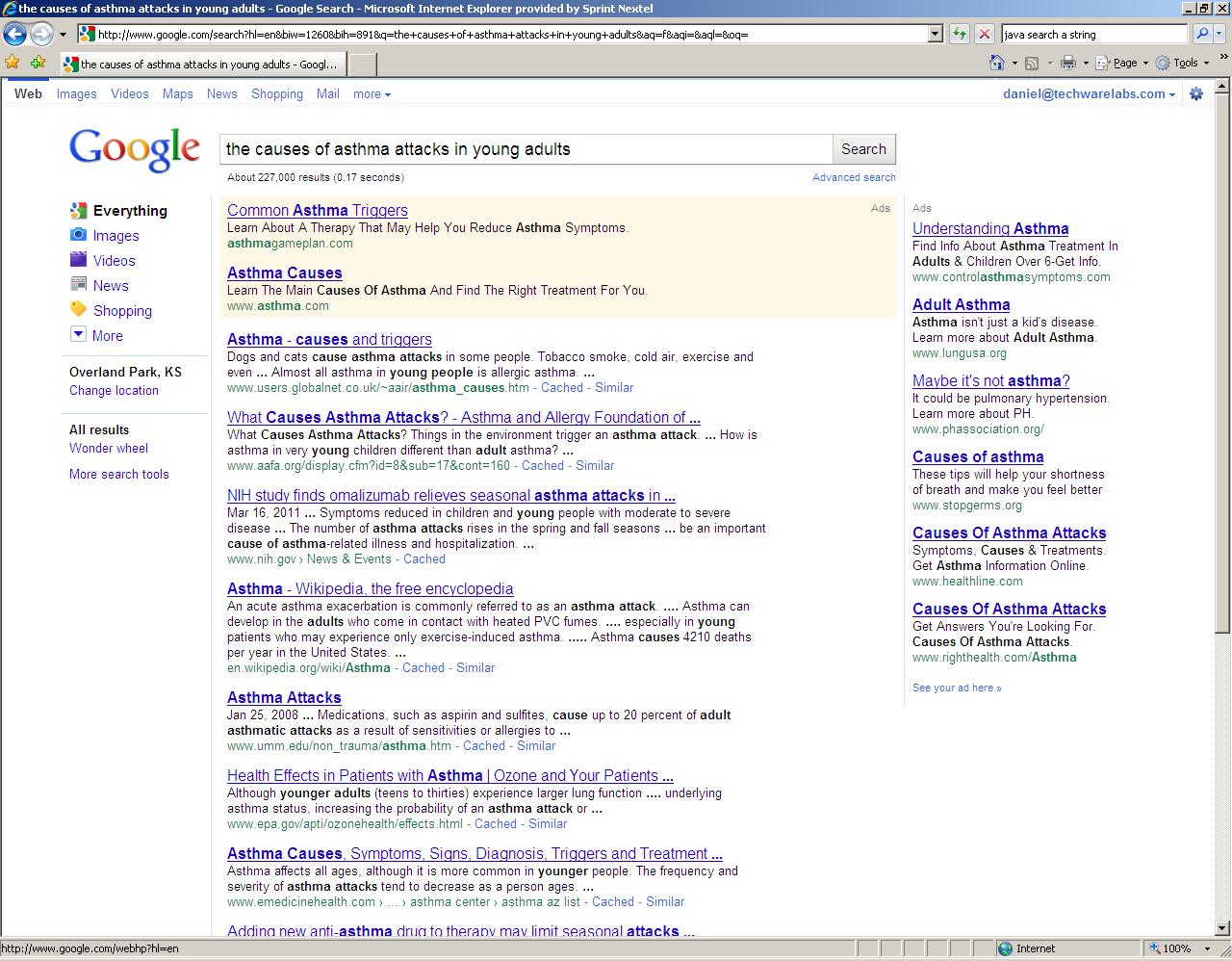
Task: Select the Videos icon in left sidebar
Action: tap(79, 260)
